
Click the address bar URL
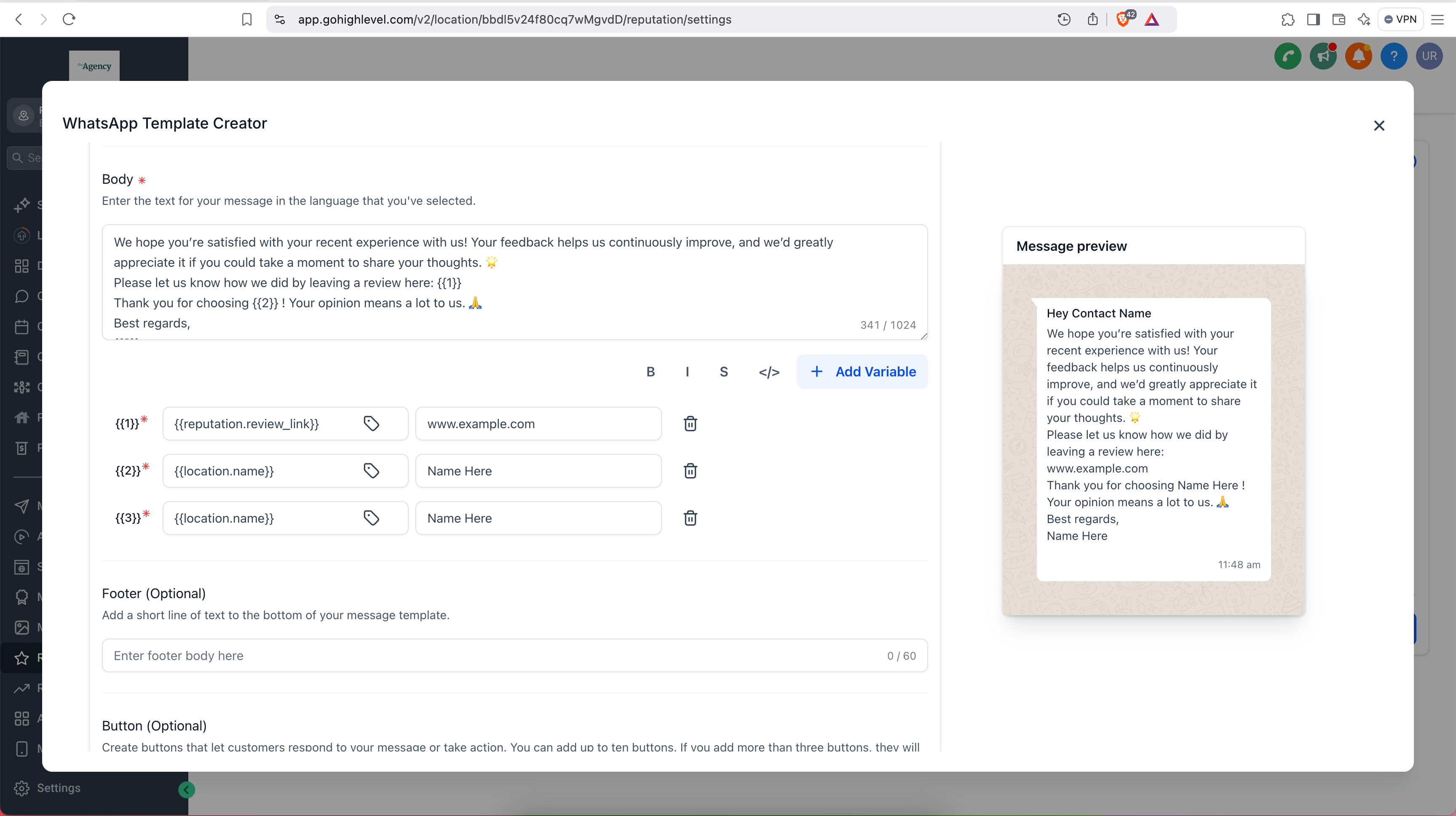tap(514, 19)
